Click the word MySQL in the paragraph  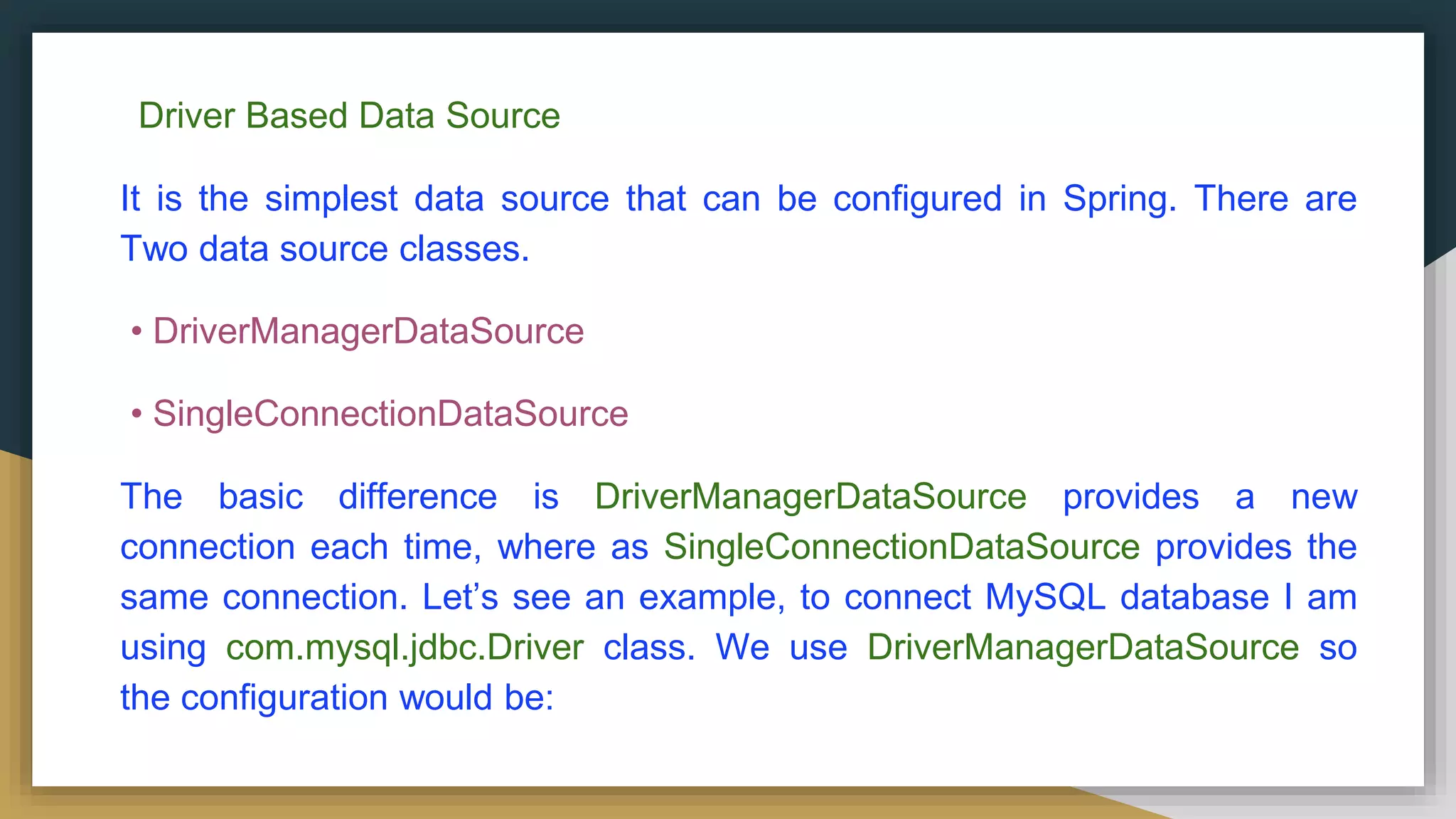click(x=1044, y=597)
